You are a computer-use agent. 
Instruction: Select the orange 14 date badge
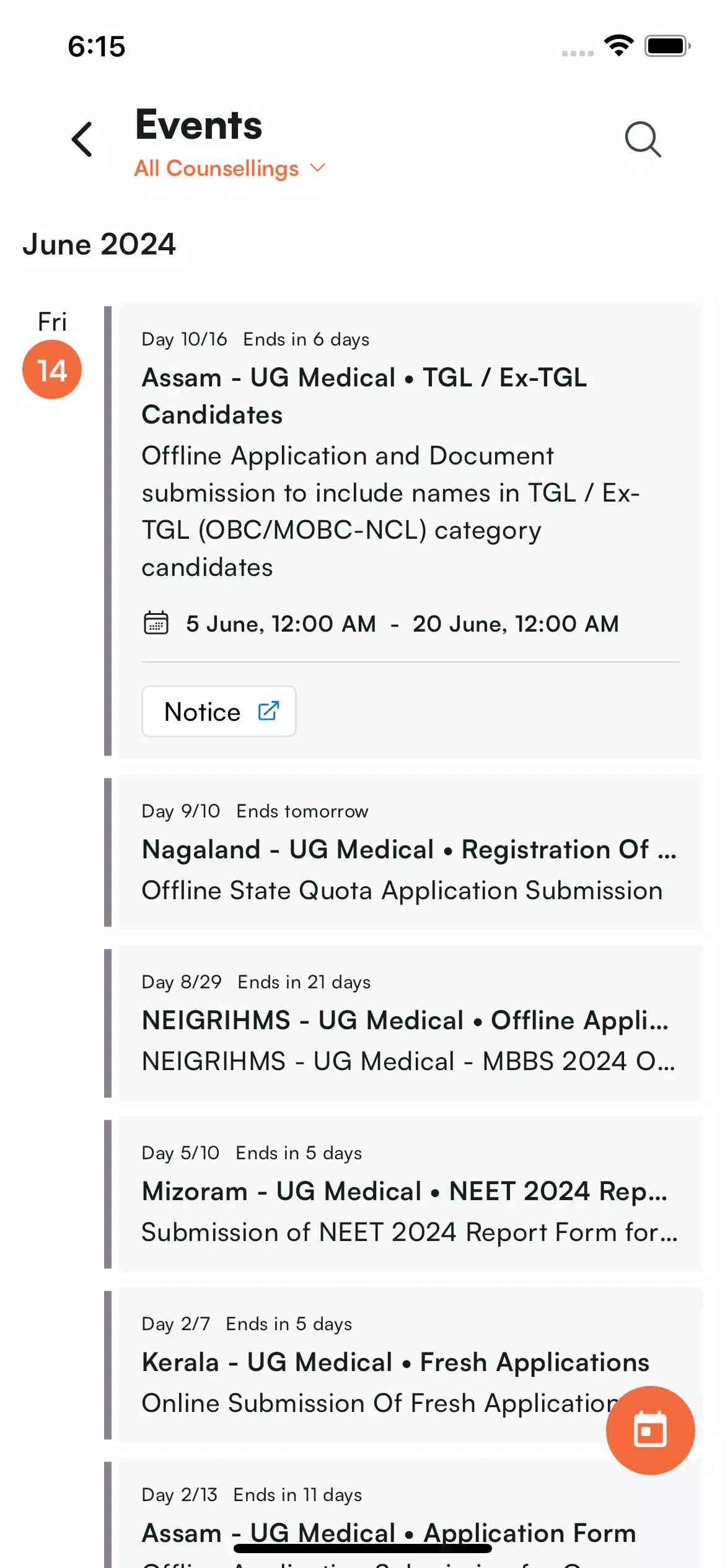tap(52, 370)
